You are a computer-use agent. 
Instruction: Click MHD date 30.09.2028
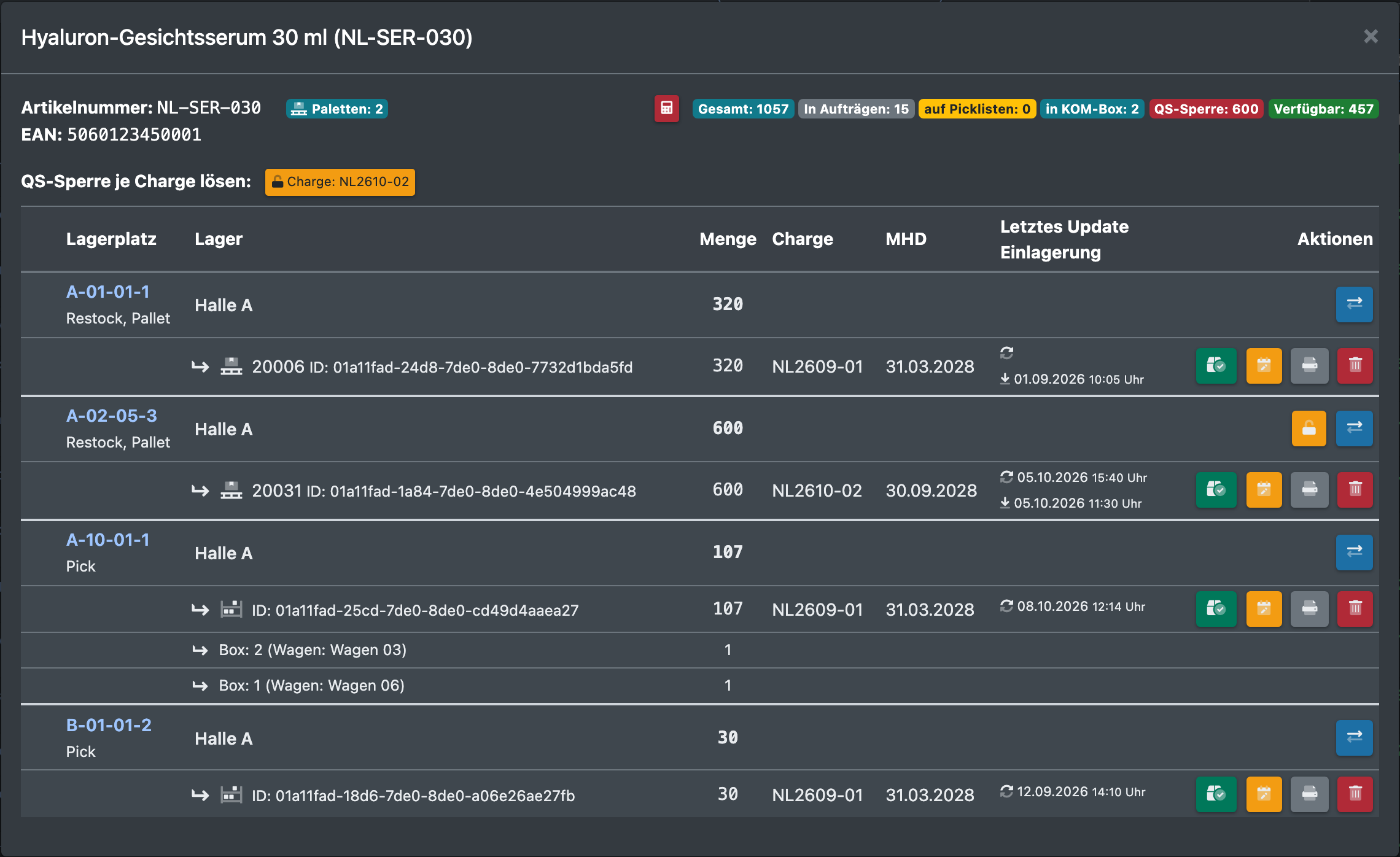(931, 491)
